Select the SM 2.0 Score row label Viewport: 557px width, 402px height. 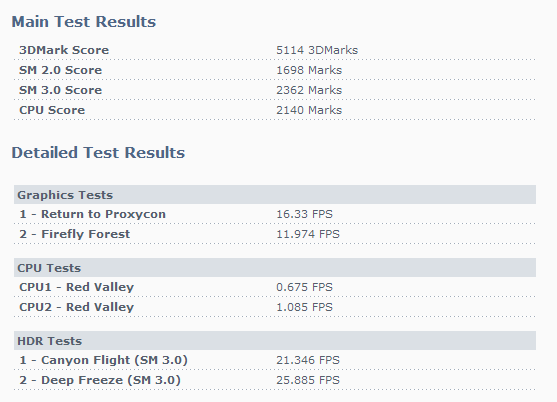pos(60,70)
